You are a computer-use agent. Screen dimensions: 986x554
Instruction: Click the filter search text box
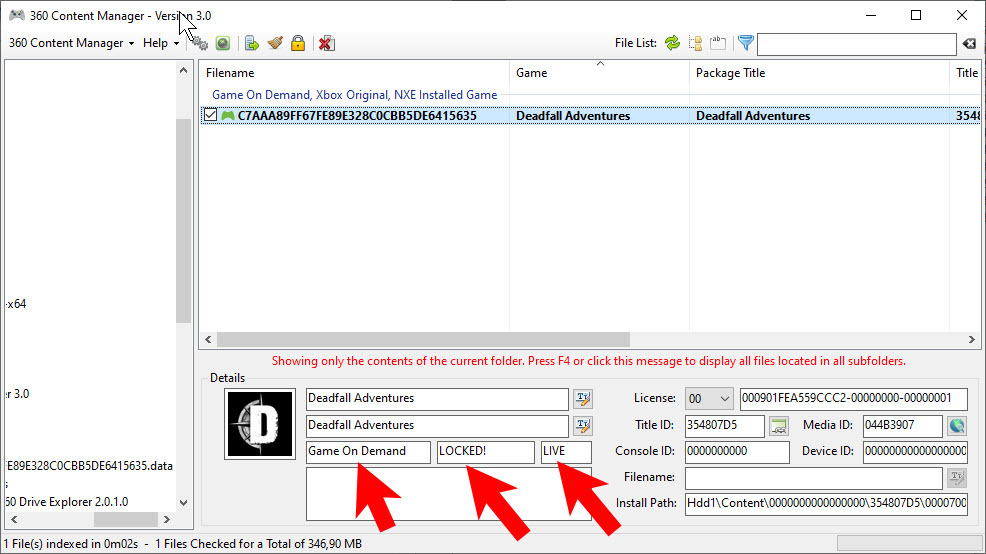point(856,45)
